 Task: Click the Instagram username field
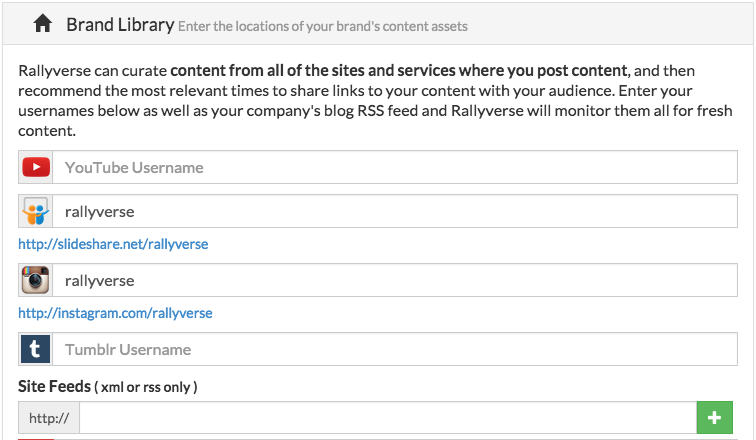(x=393, y=281)
